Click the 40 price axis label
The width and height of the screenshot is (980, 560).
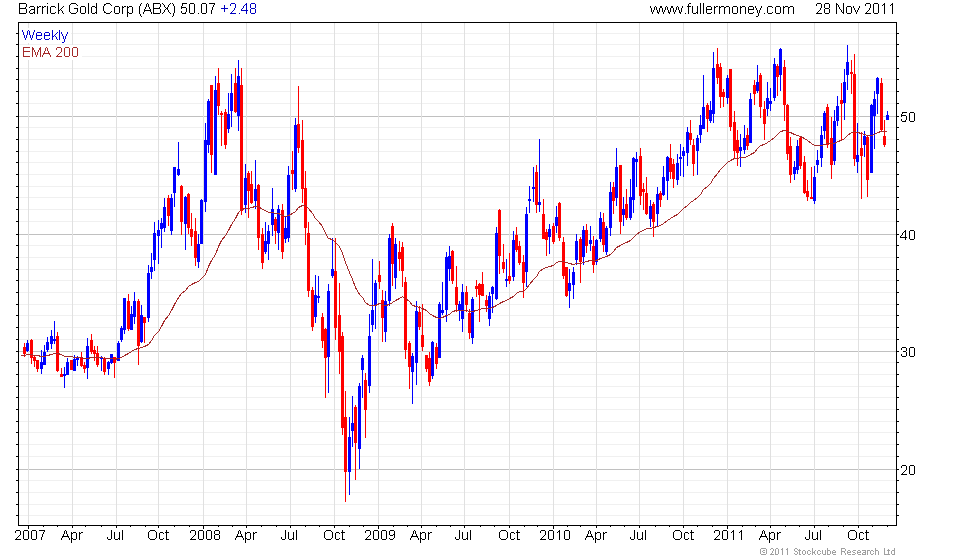(x=908, y=235)
